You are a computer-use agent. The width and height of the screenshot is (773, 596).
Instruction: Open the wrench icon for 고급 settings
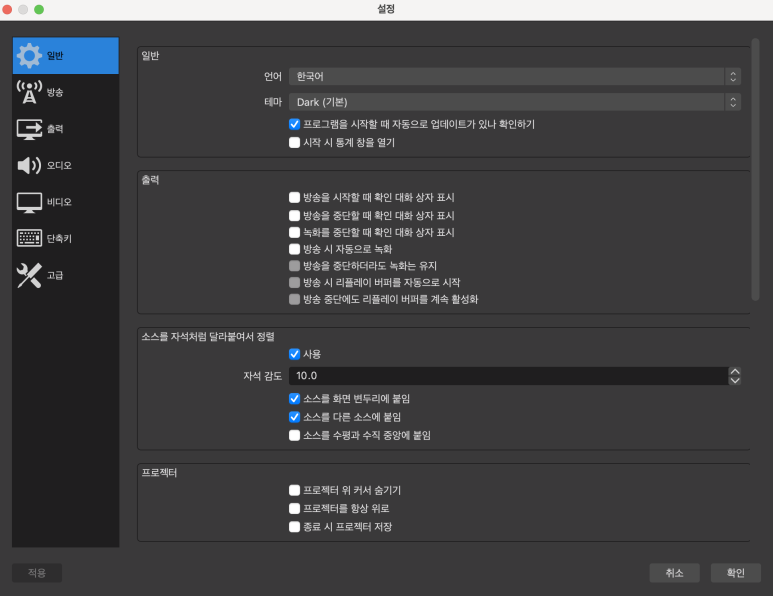(x=29, y=275)
